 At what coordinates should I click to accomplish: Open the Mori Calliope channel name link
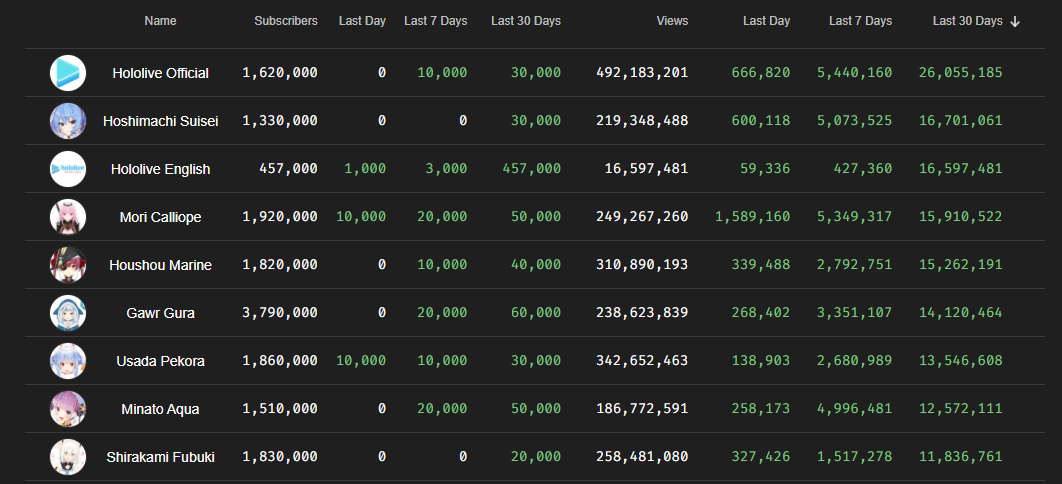click(160, 217)
